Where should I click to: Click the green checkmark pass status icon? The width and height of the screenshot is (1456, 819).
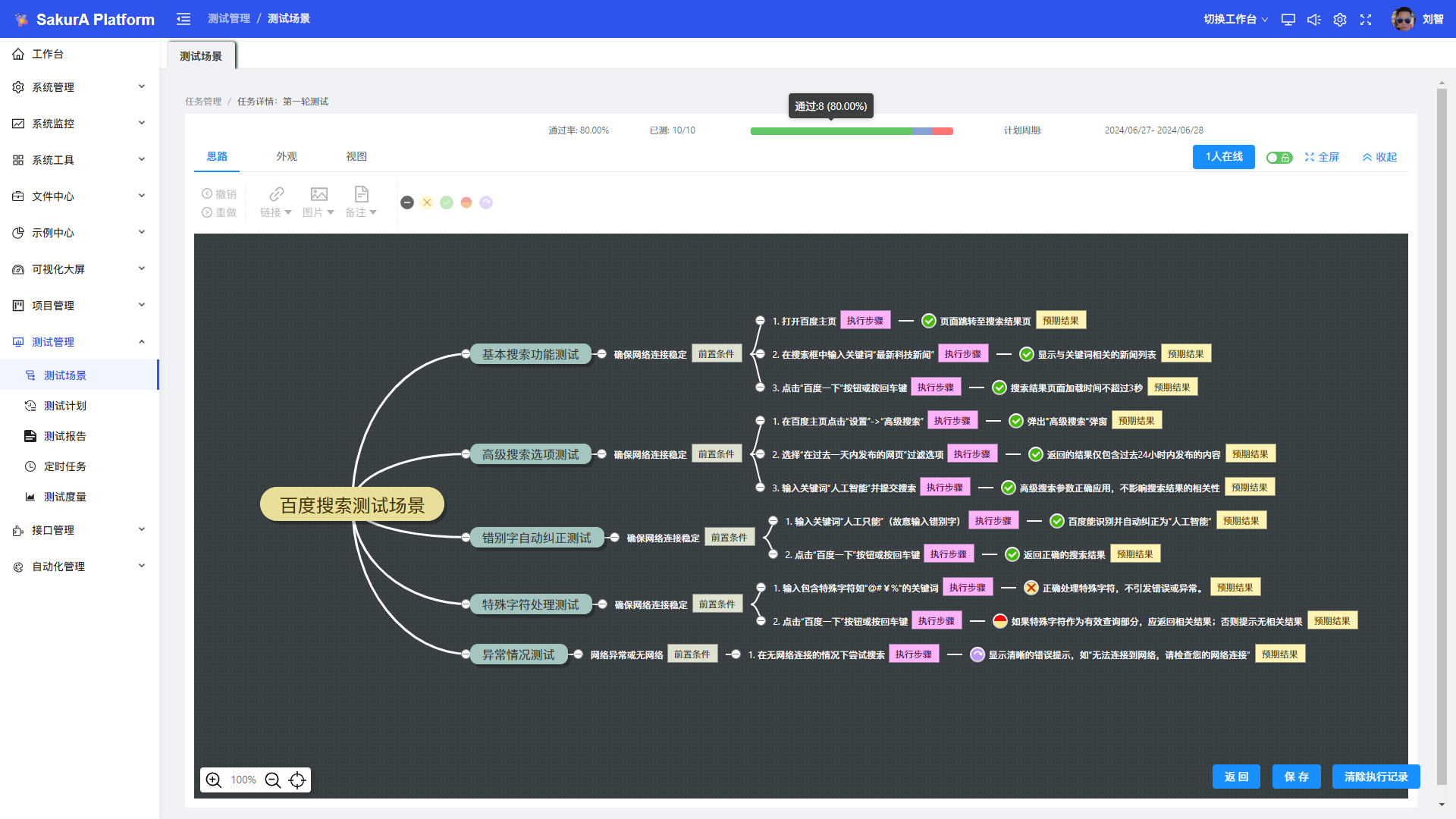[447, 202]
